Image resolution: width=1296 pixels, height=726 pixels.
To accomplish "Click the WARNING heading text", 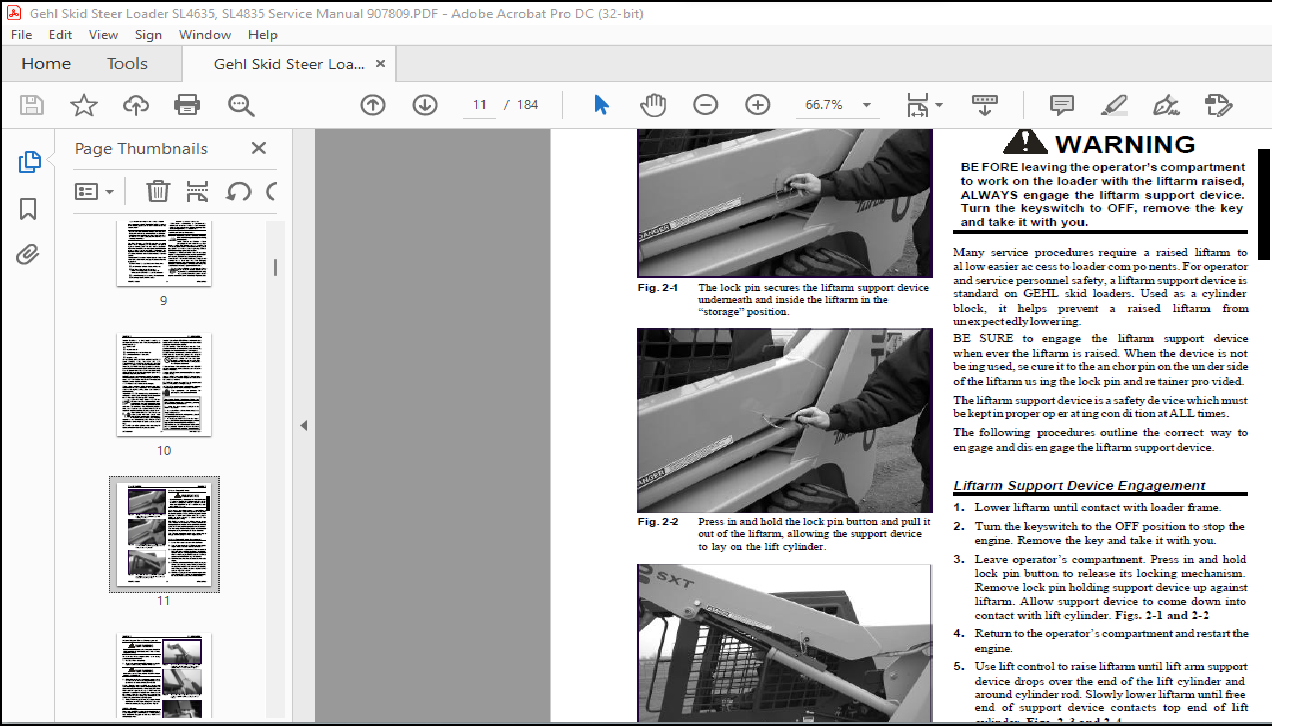I will coord(1125,145).
